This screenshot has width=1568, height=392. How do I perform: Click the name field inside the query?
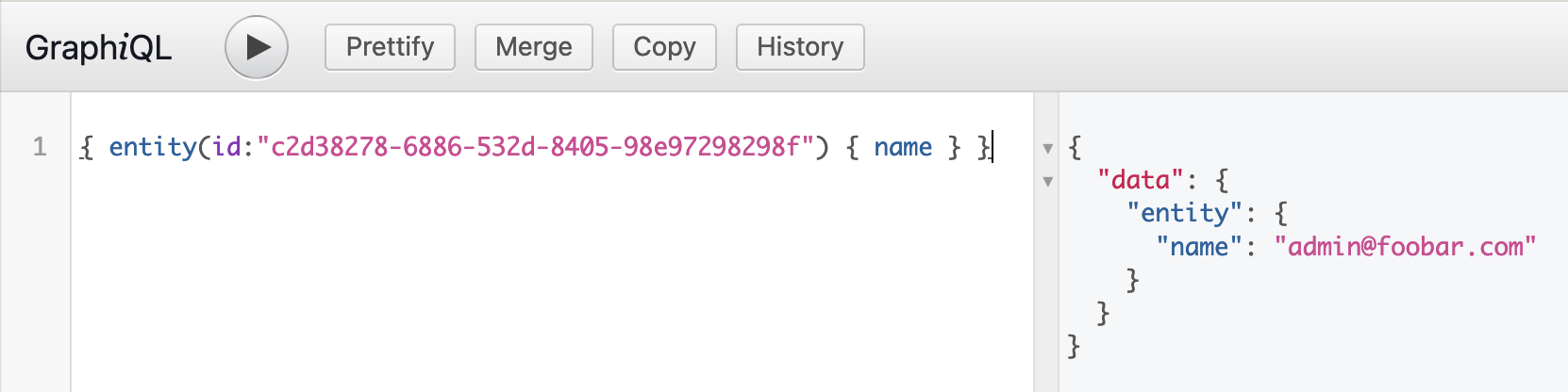(903, 147)
